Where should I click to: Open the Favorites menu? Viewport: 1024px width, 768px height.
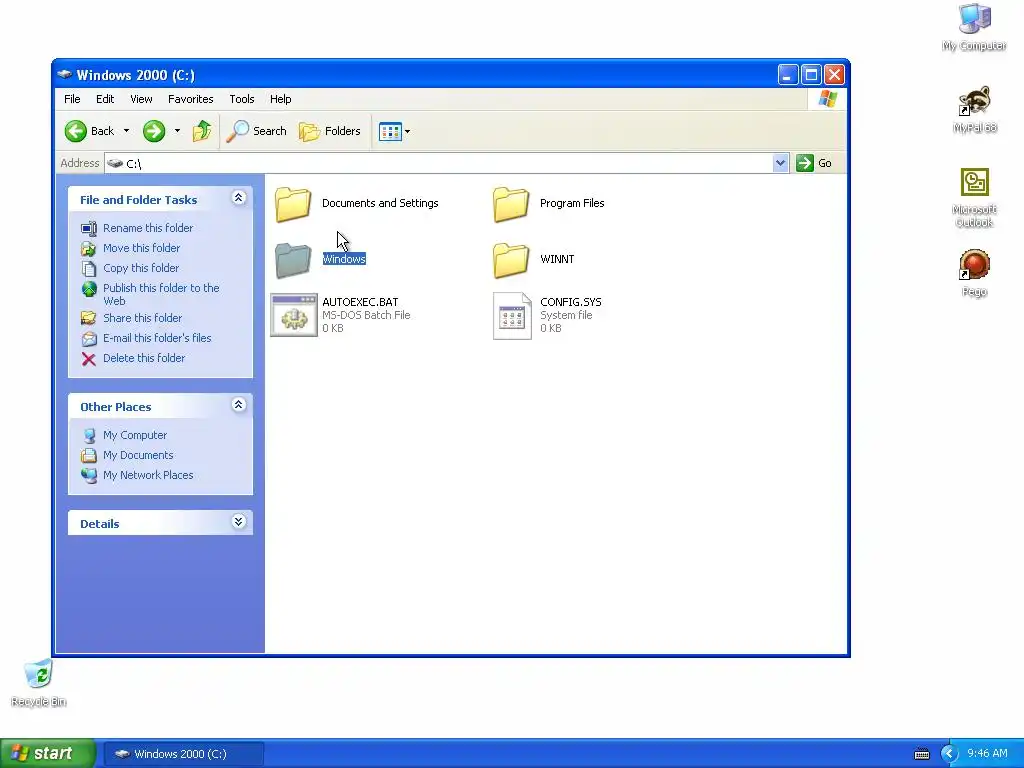coord(191,99)
